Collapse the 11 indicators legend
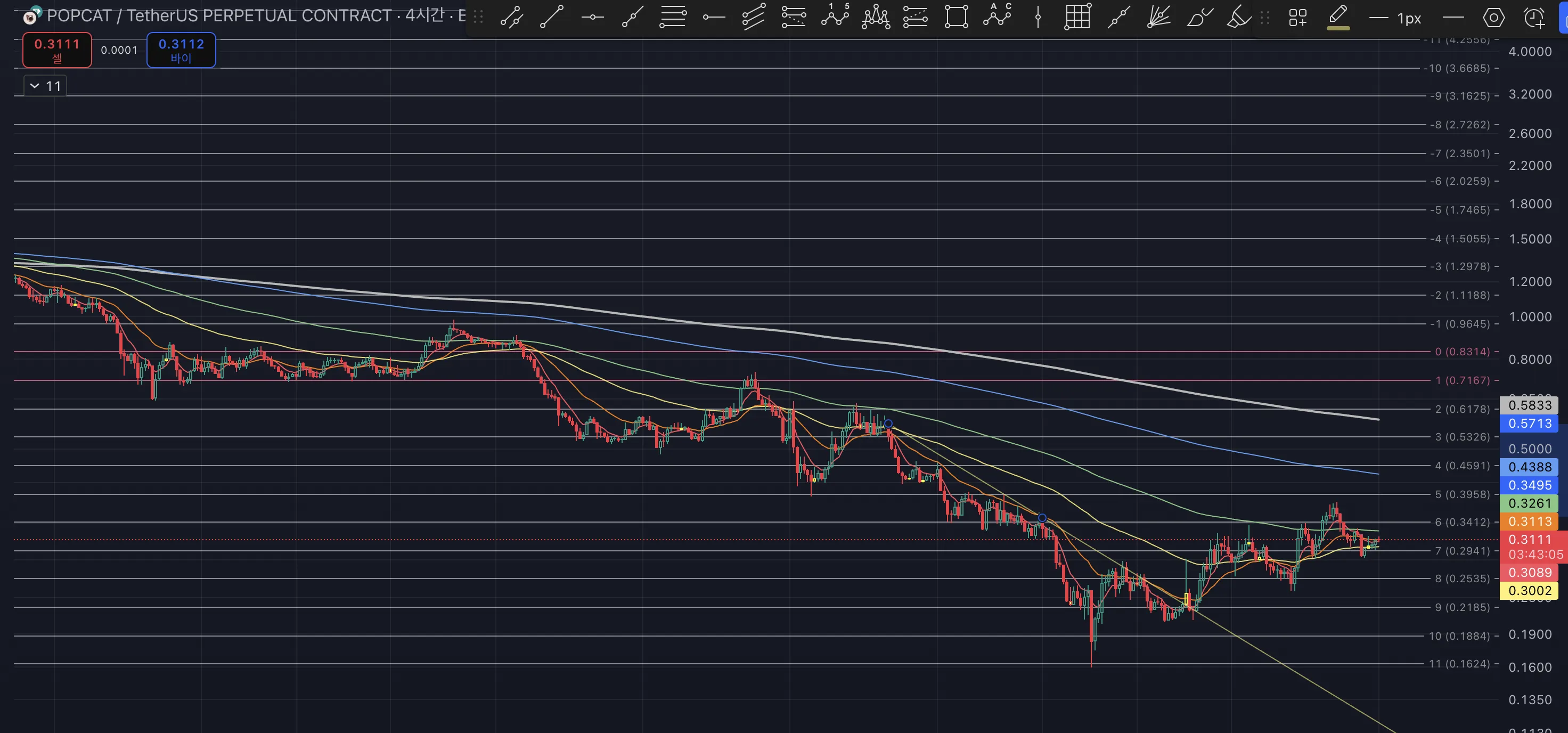Viewport: 1568px width, 733px height. click(x=45, y=86)
